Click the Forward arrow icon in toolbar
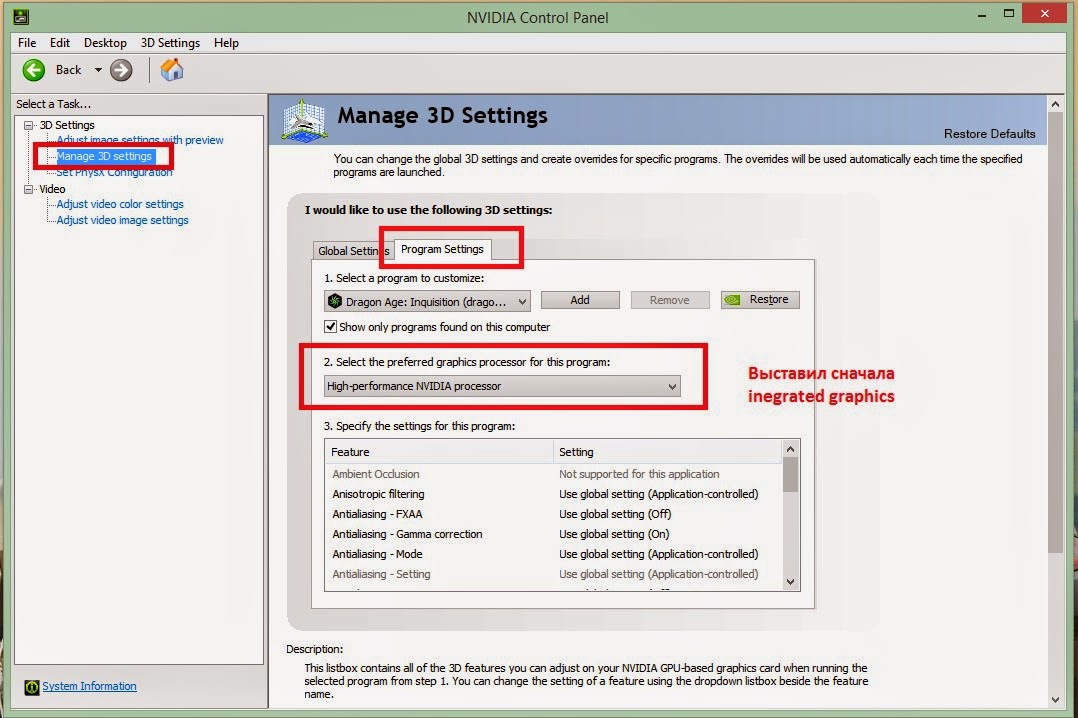The width and height of the screenshot is (1078, 718). [x=121, y=70]
